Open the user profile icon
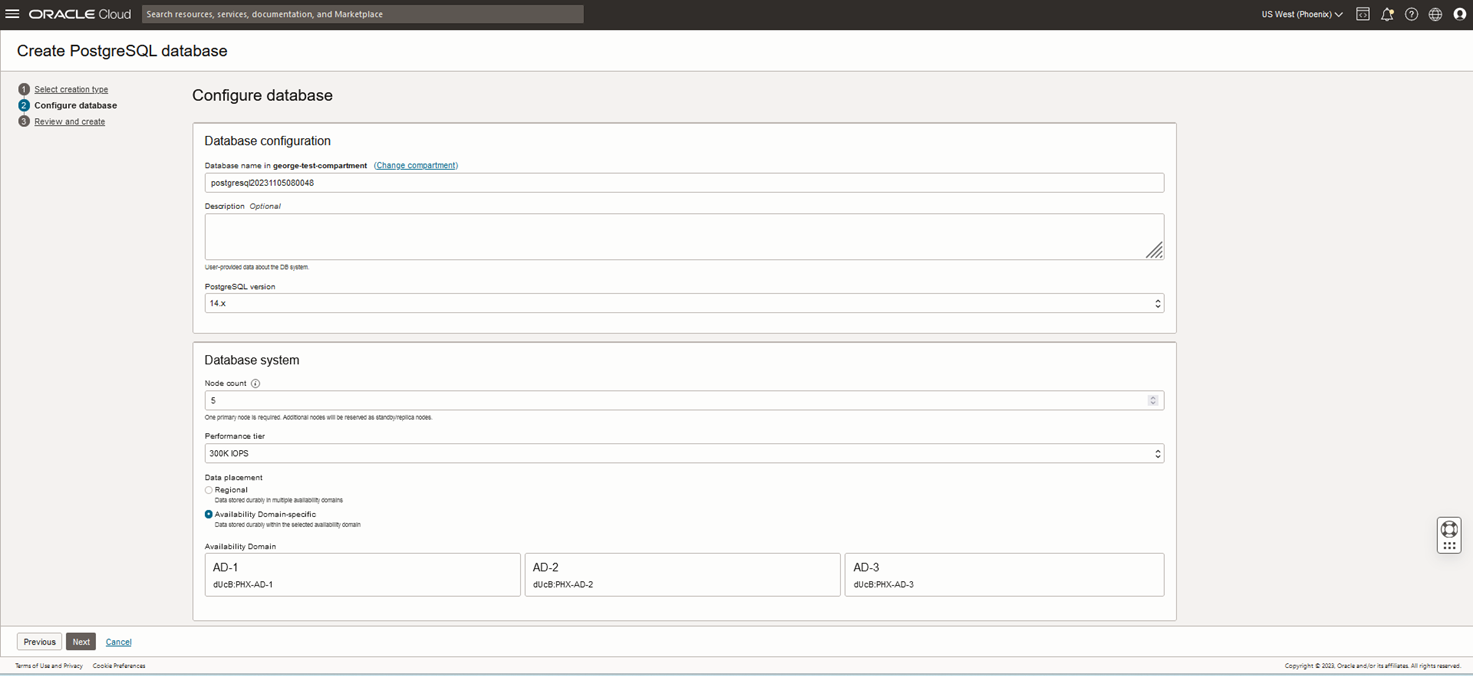 point(1459,14)
